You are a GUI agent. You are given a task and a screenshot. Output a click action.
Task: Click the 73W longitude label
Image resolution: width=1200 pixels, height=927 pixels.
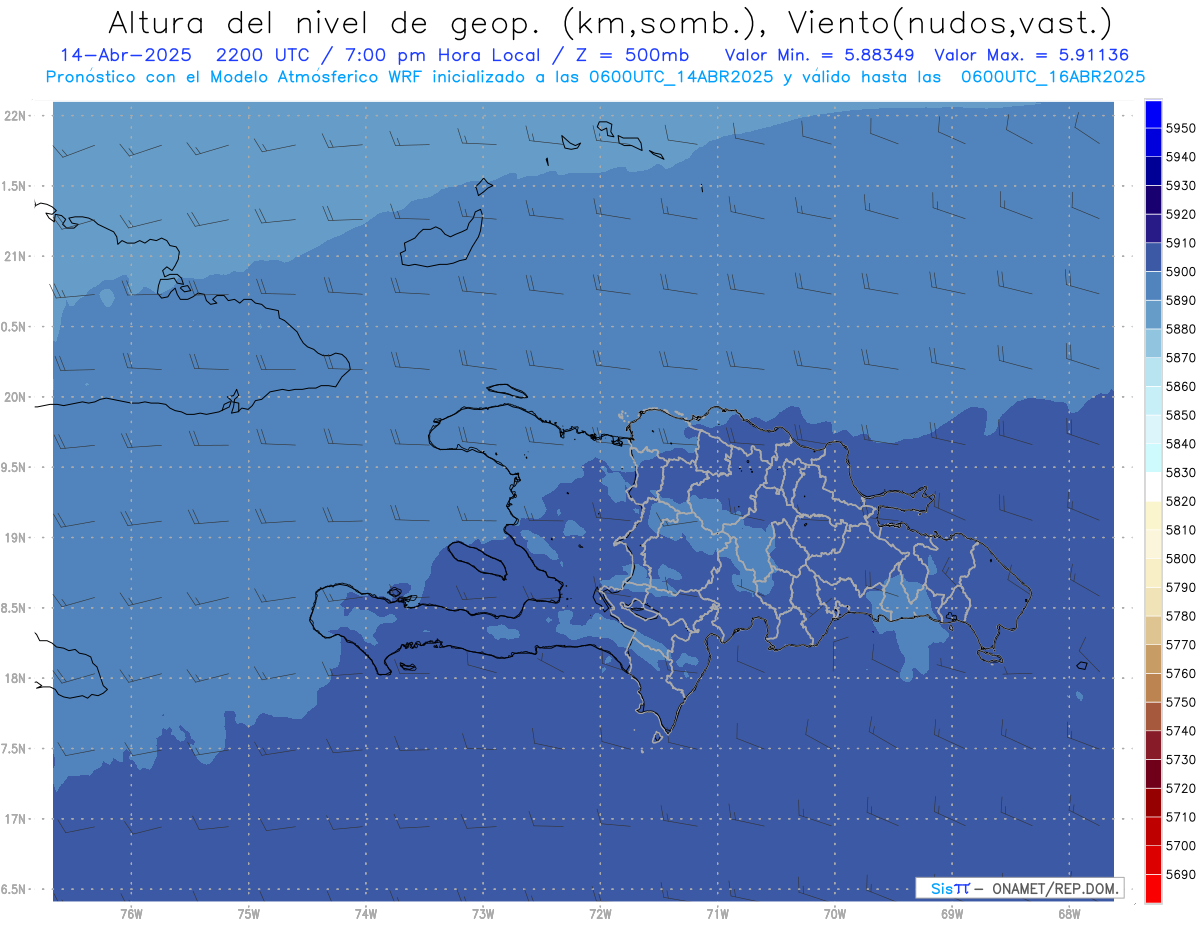tap(483, 913)
